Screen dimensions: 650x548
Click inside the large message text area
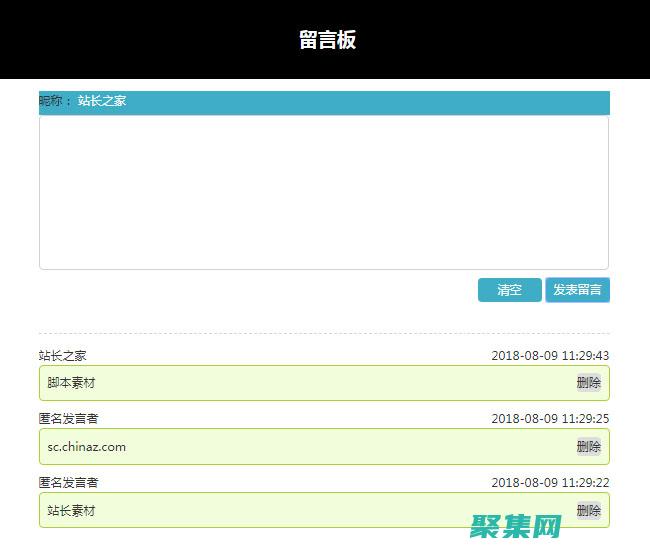point(323,192)
